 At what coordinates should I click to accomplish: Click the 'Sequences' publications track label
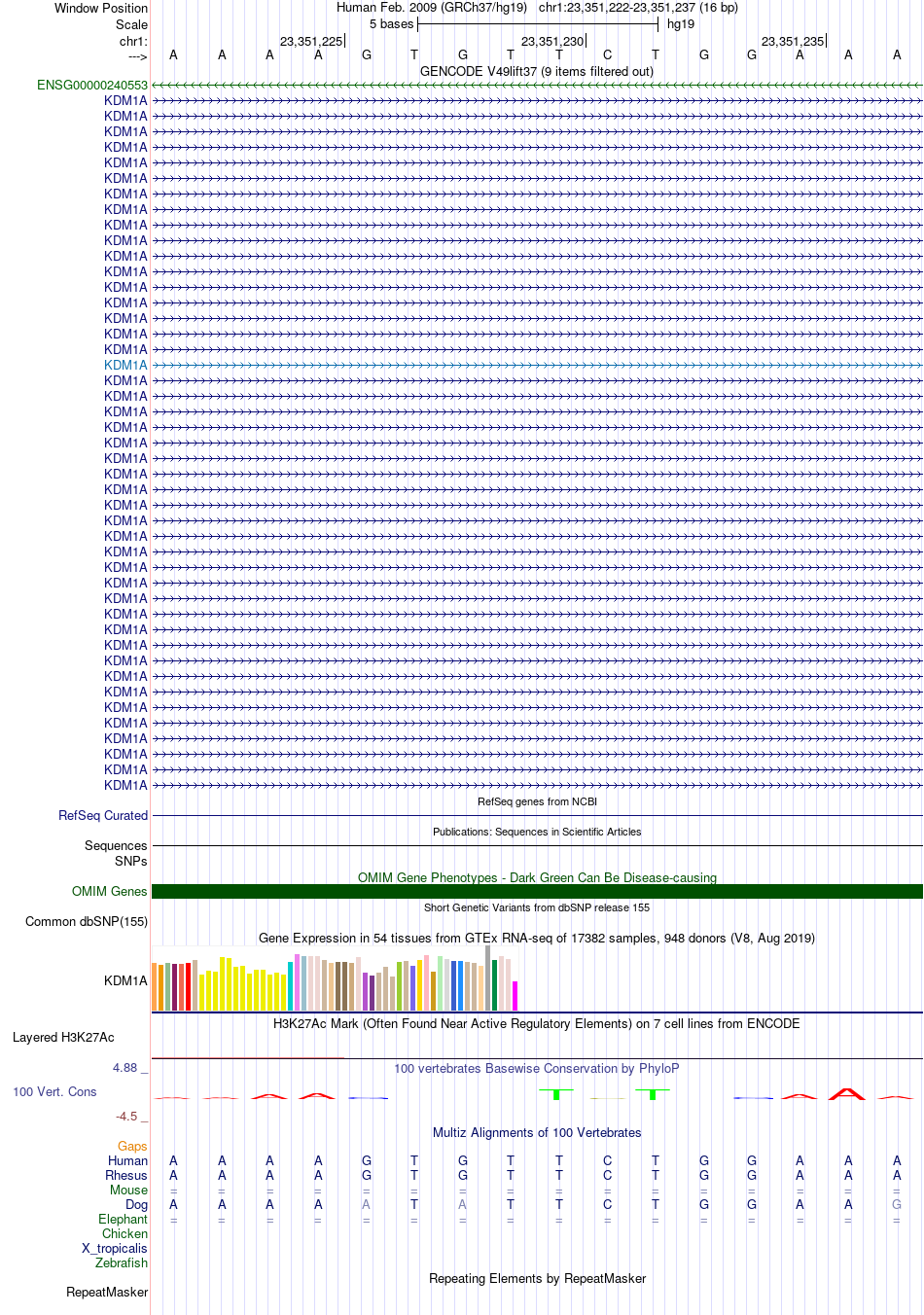[116, 846]
